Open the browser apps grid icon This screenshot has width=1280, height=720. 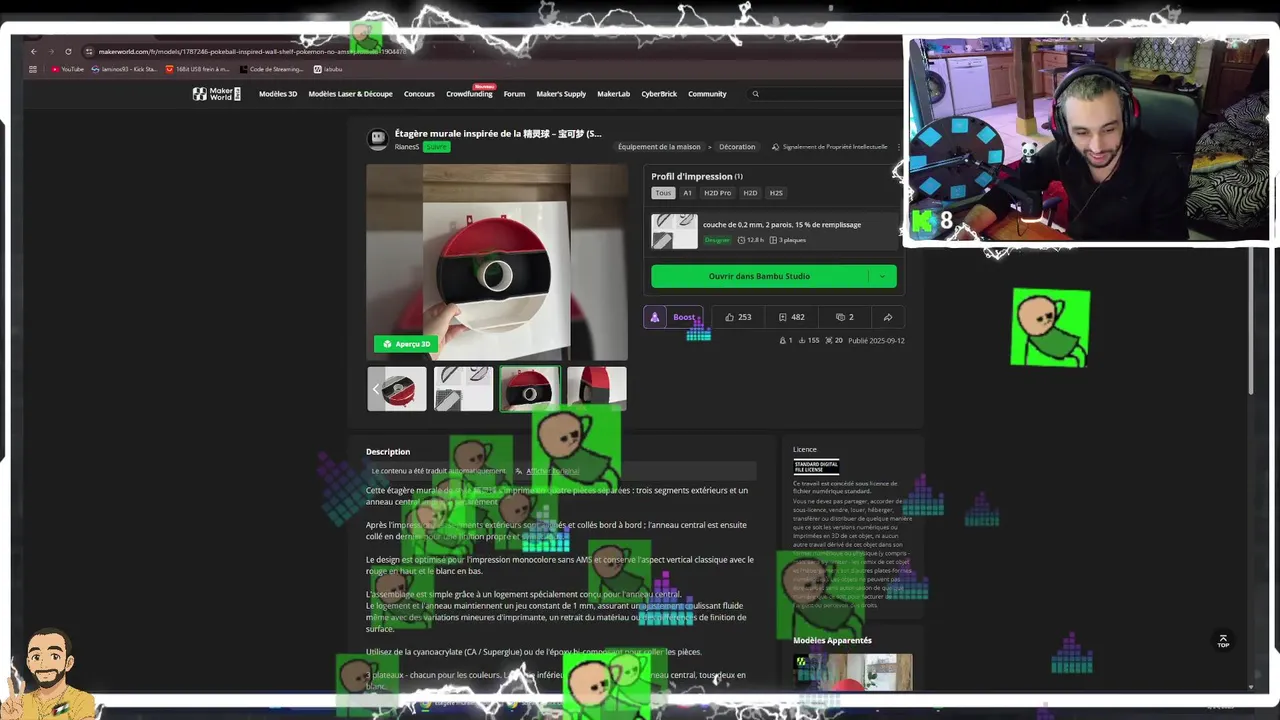click(33, 69)
